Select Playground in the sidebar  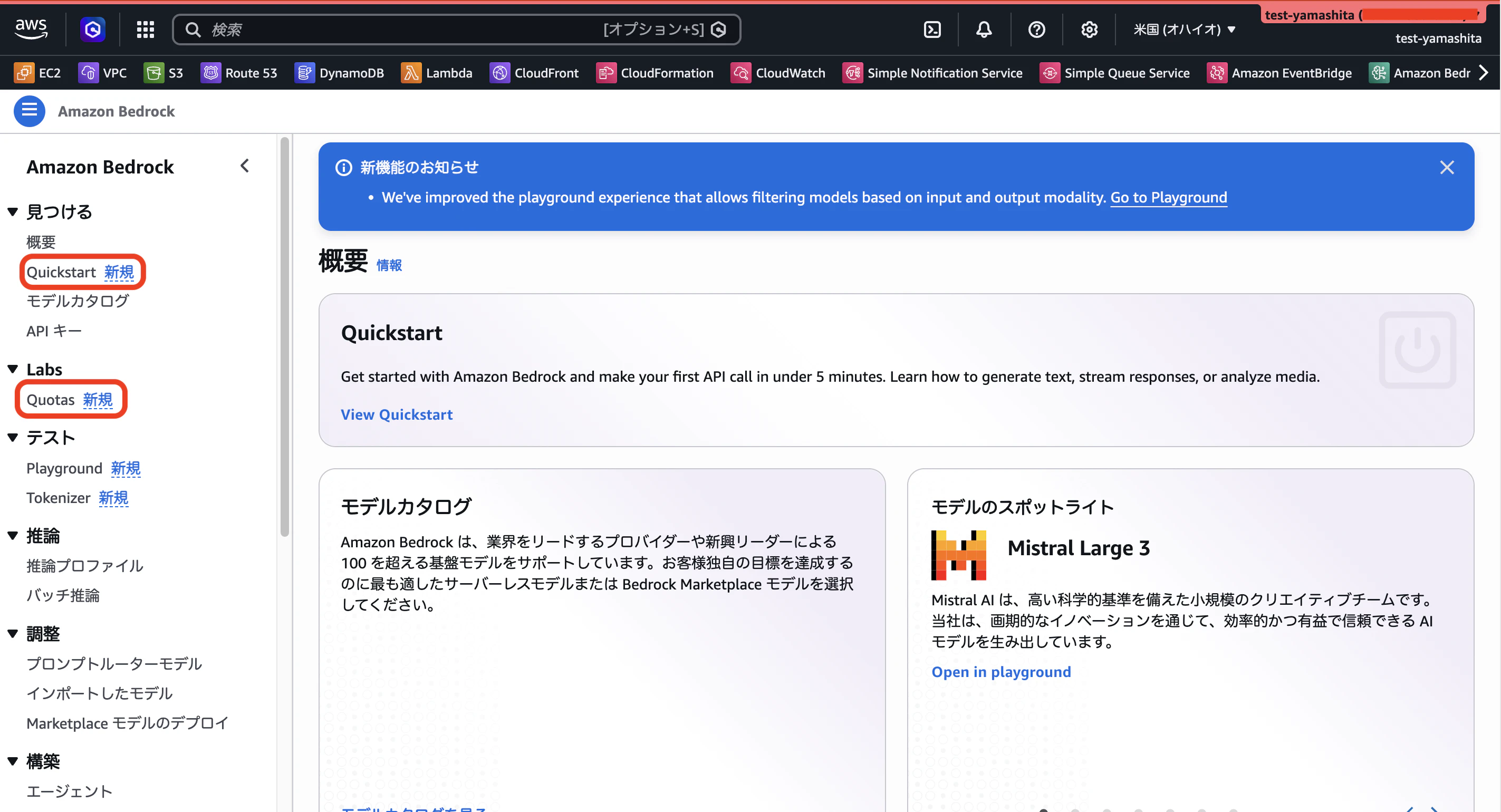click(64, 468)
